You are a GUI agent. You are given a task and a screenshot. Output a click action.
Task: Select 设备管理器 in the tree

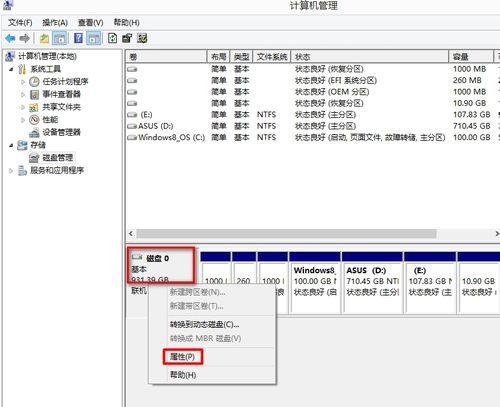(61, 132)
